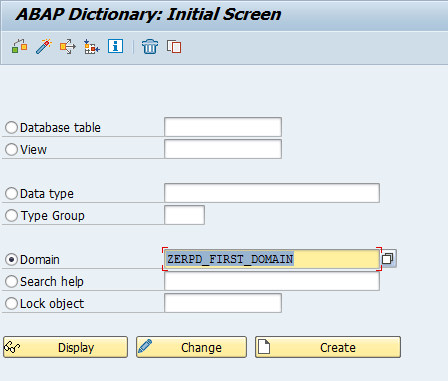Viewport: 448px width, 381px height.
Task: Click the Database table name field
Action: [223, 127]
